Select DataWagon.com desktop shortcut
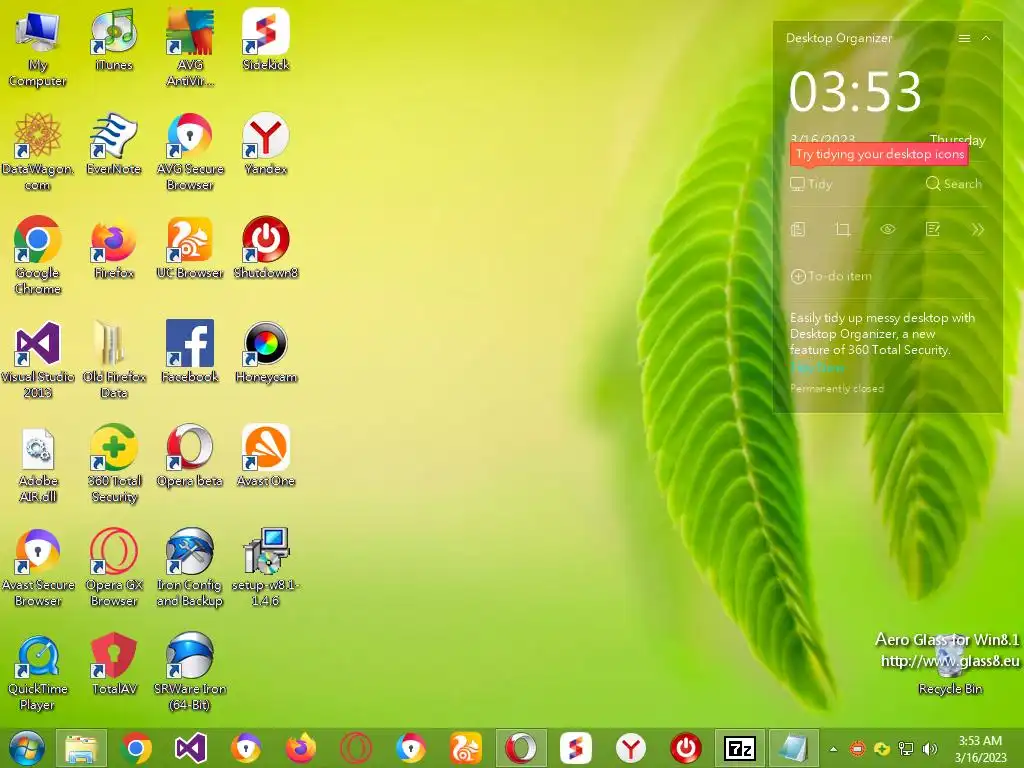Screen dimensions: 1024x768 37,150
